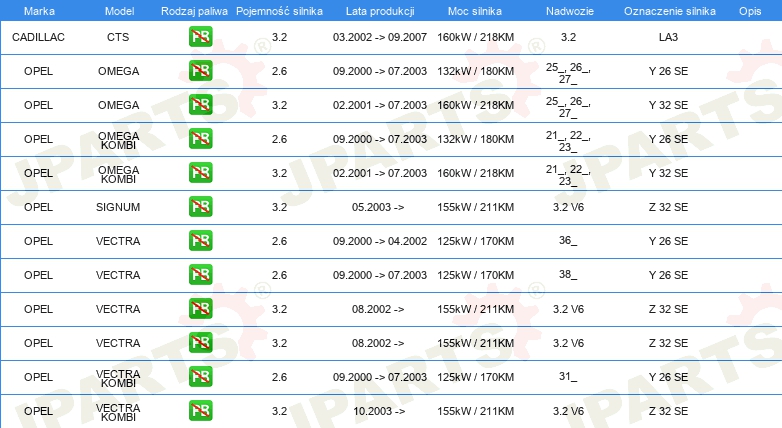Screen dimensions: 782x428
Task: Click the production date 10.2003 ->
Action: 379,411
